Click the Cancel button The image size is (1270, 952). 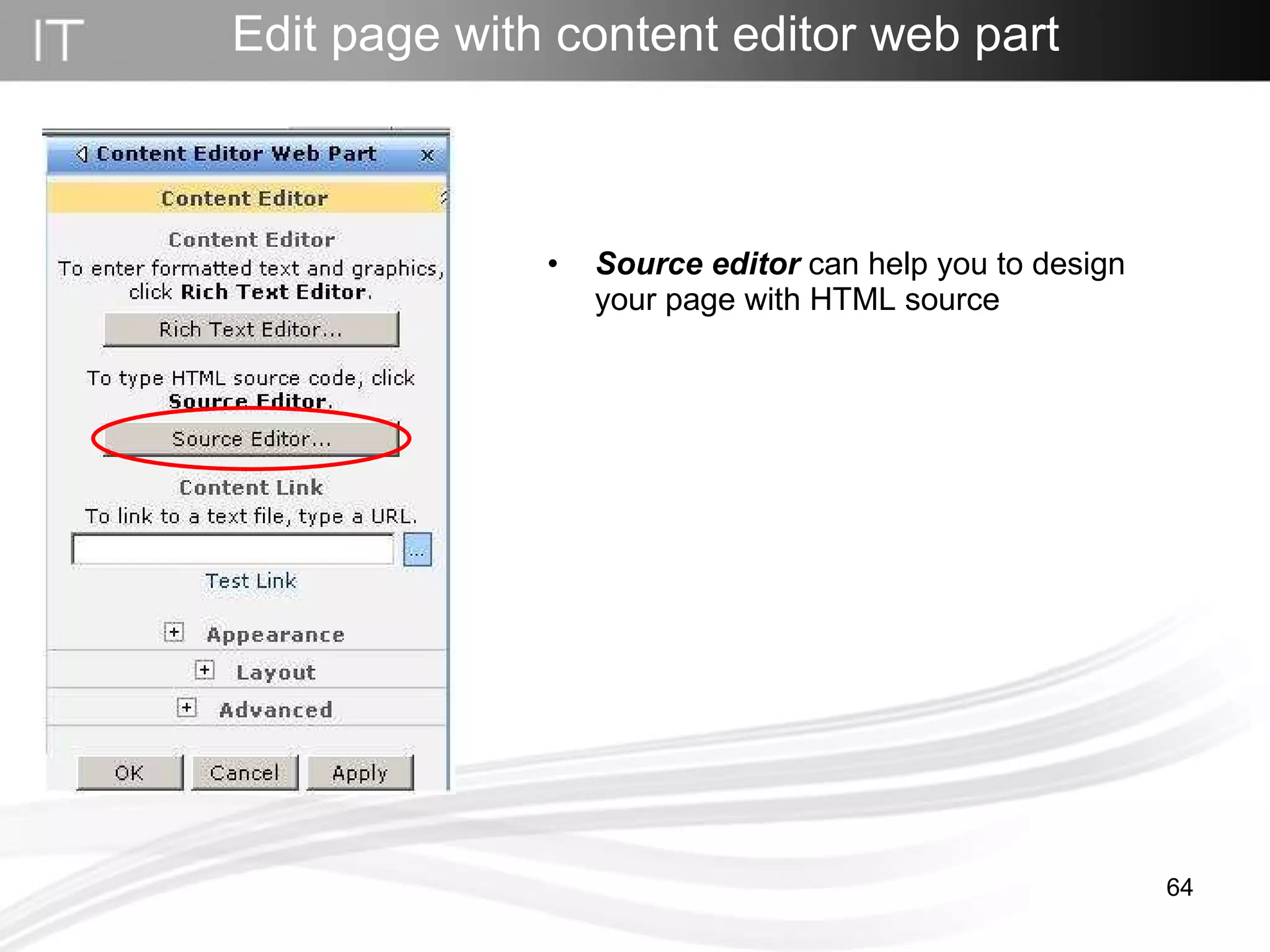[244, 772]
